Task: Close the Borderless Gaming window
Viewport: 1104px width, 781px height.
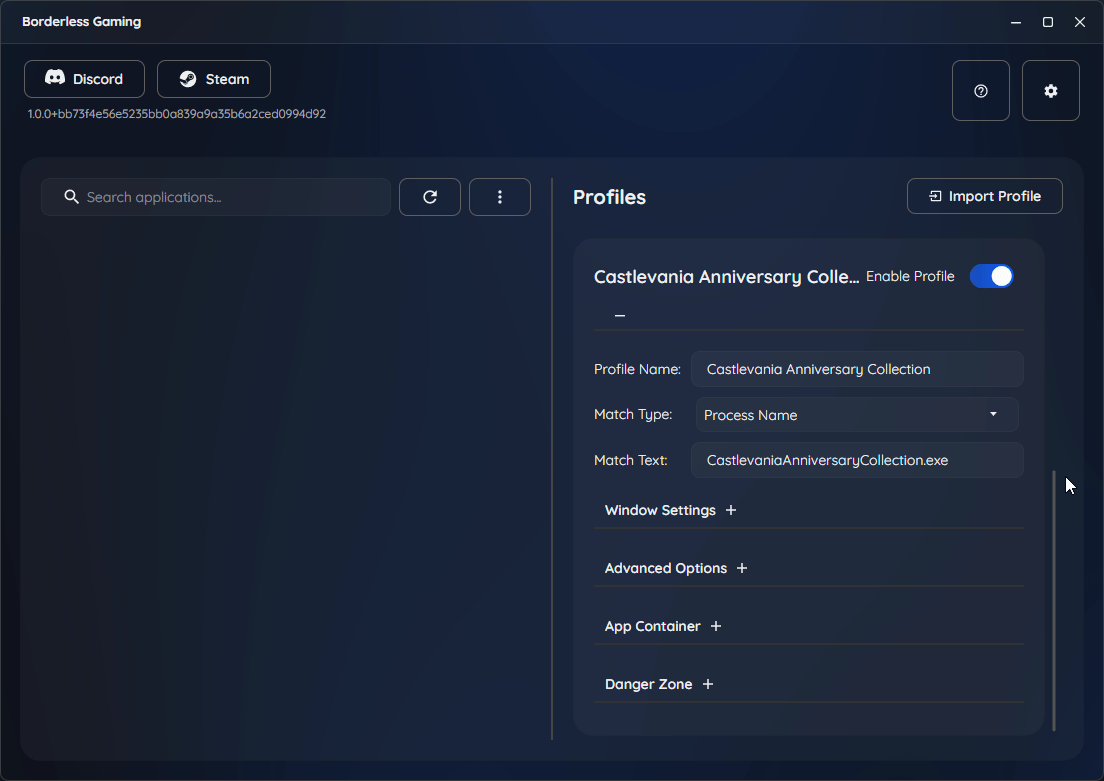Action: coord(1079,22)
